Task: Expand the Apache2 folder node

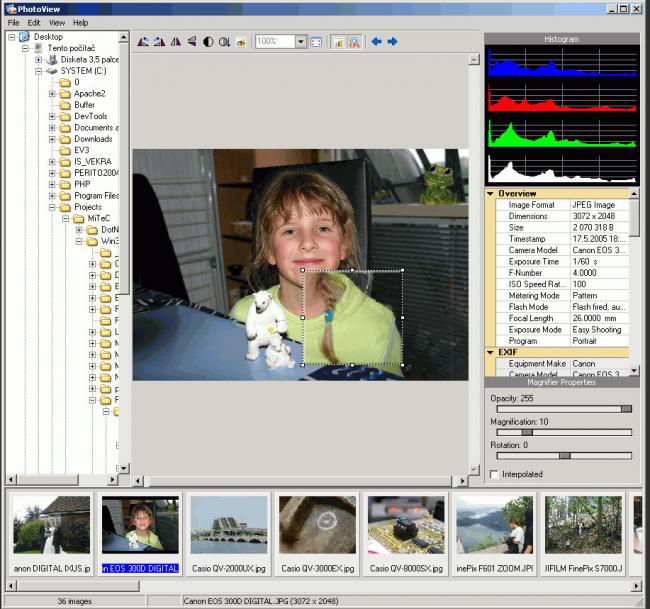Action: 52,94
